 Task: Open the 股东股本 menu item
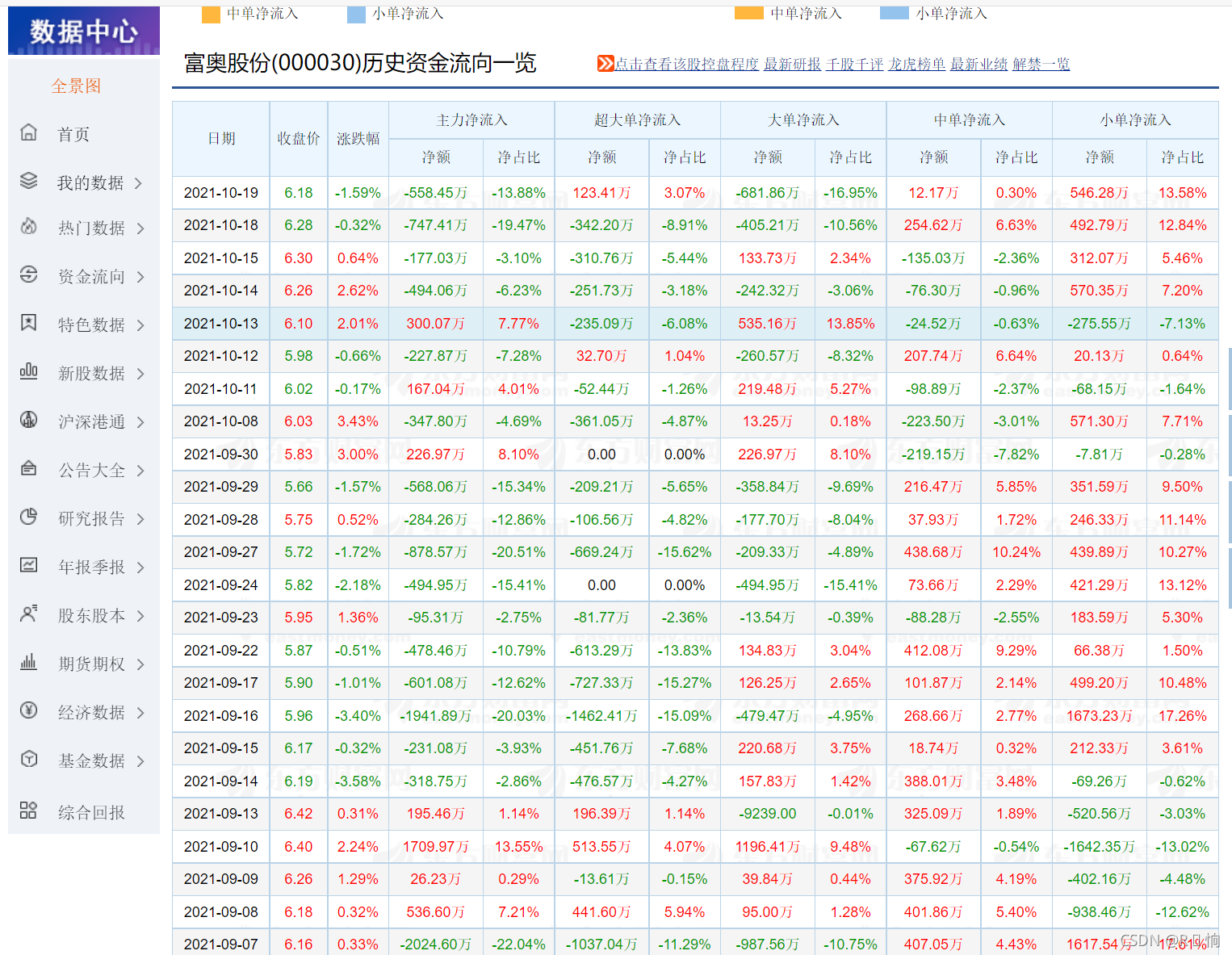91,616
